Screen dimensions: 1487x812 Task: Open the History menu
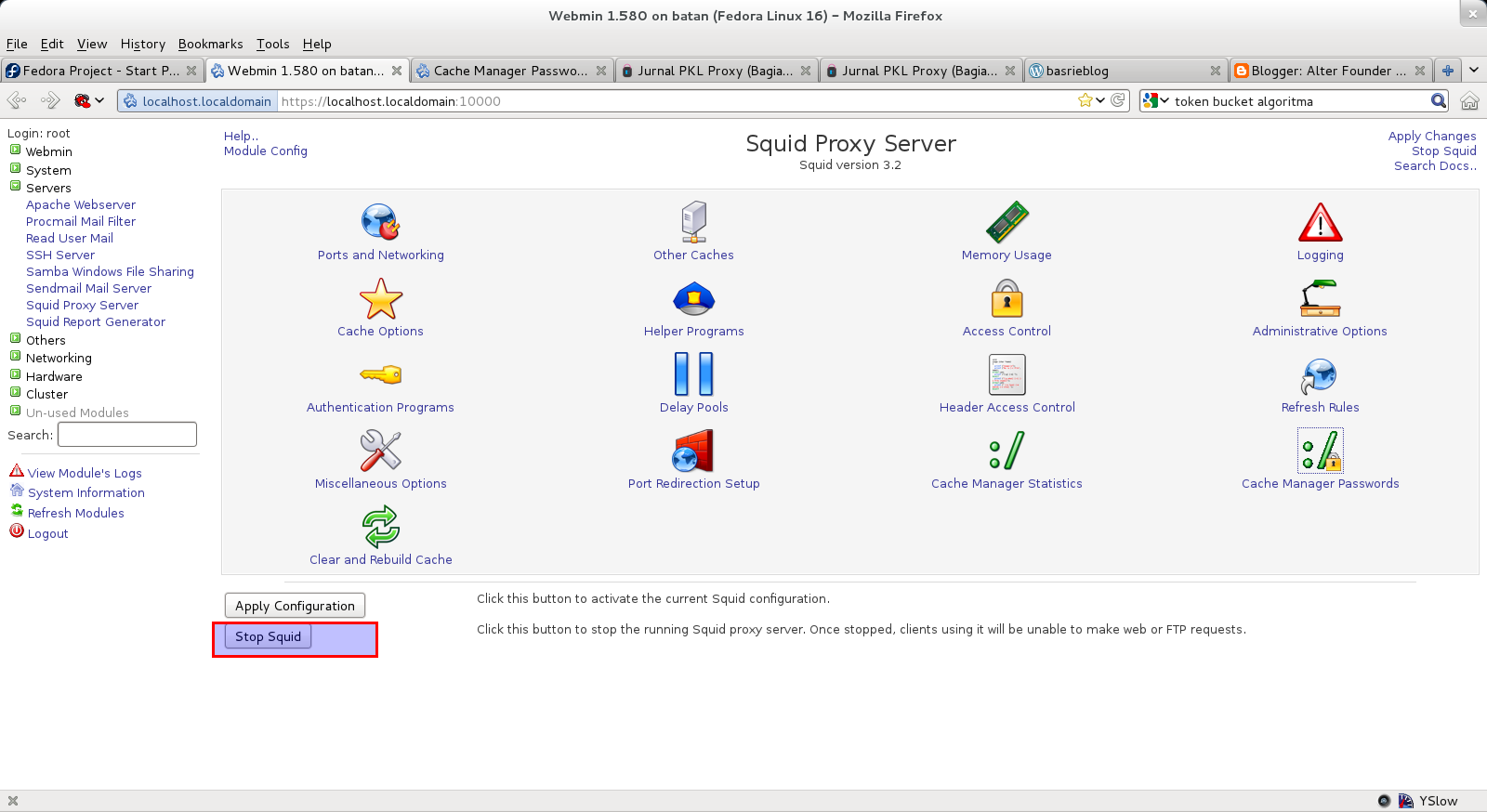point(143,44)
